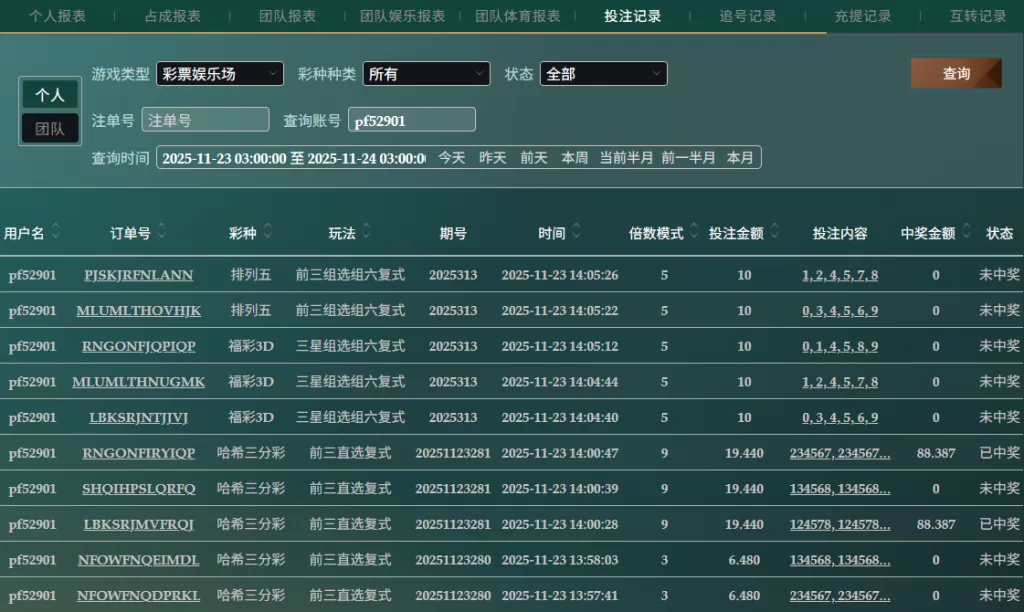Click the 注单号 input field
The height and width of the screenshot is (612, 1024).
205,120
